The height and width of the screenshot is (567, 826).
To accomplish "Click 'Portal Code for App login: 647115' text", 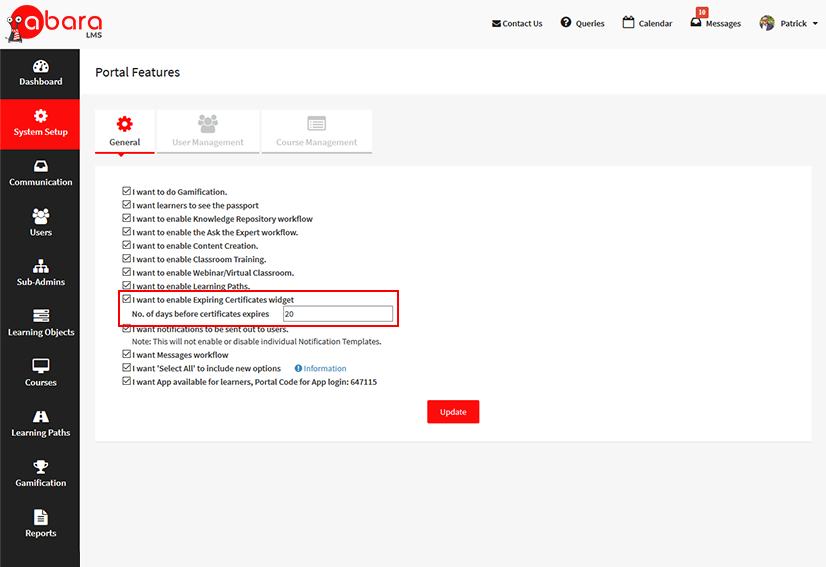I will (316, 382).
